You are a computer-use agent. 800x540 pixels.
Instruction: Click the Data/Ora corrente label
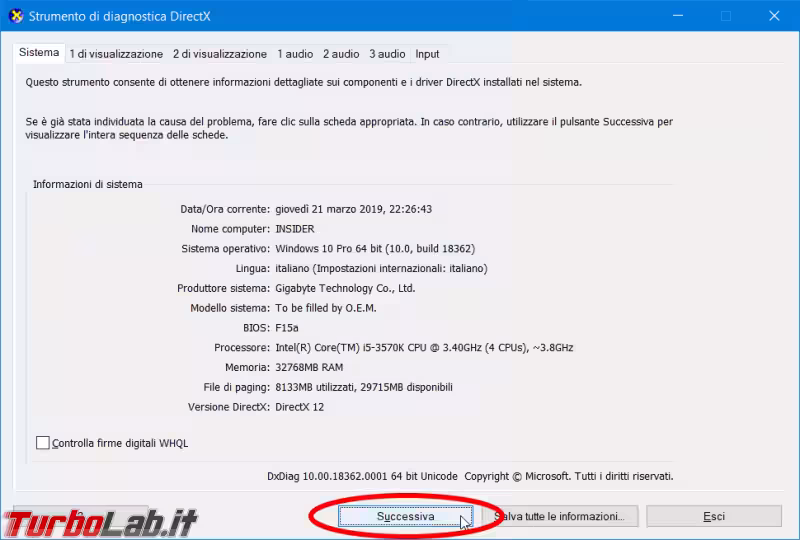click(225, 209)
